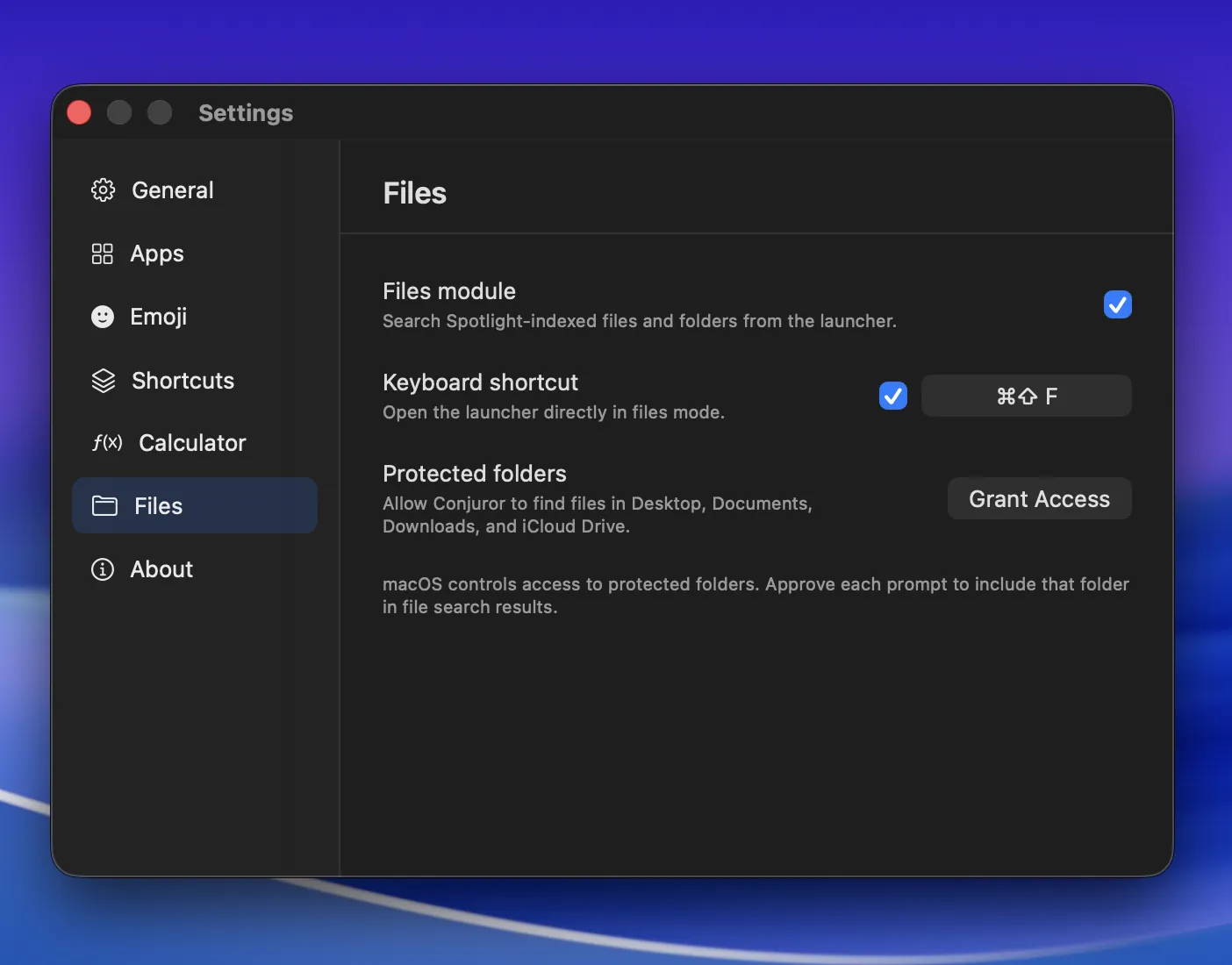Click the Shortcuts stacked-layers icon
Screen dimensions: 1232x965
pyautogui.click(x=104, y=381)
